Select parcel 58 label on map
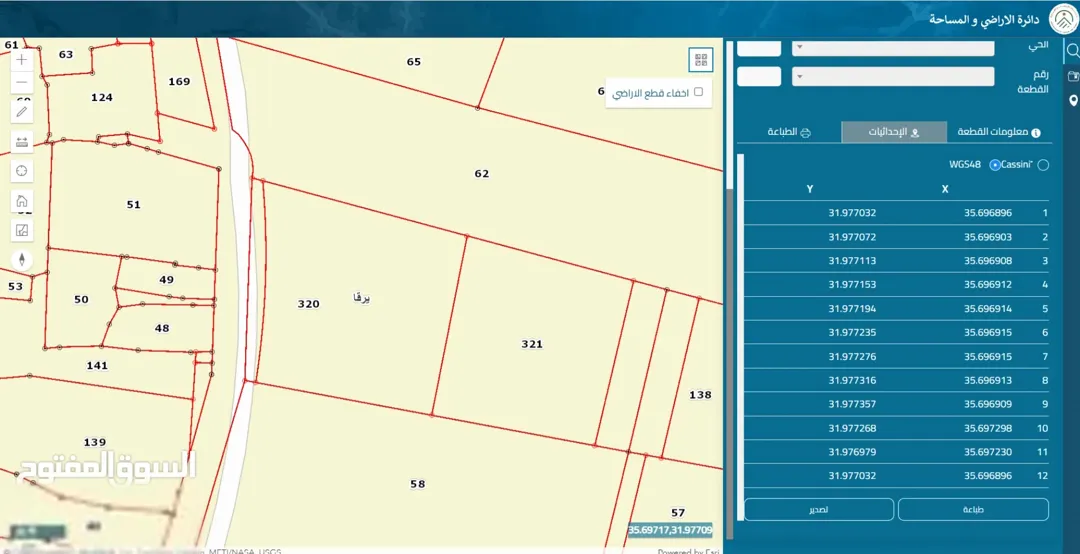Screen dimensions: 1080x554 click(417, 484)
